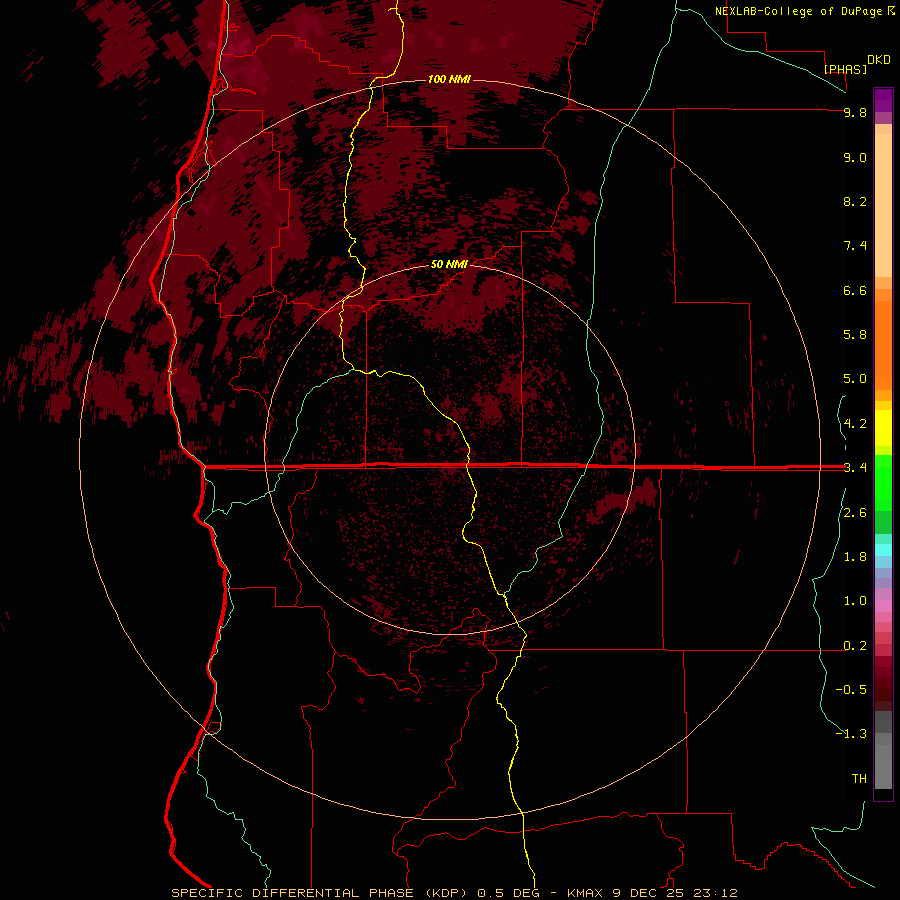Click the 0.2 legend value

coord(855,646)
